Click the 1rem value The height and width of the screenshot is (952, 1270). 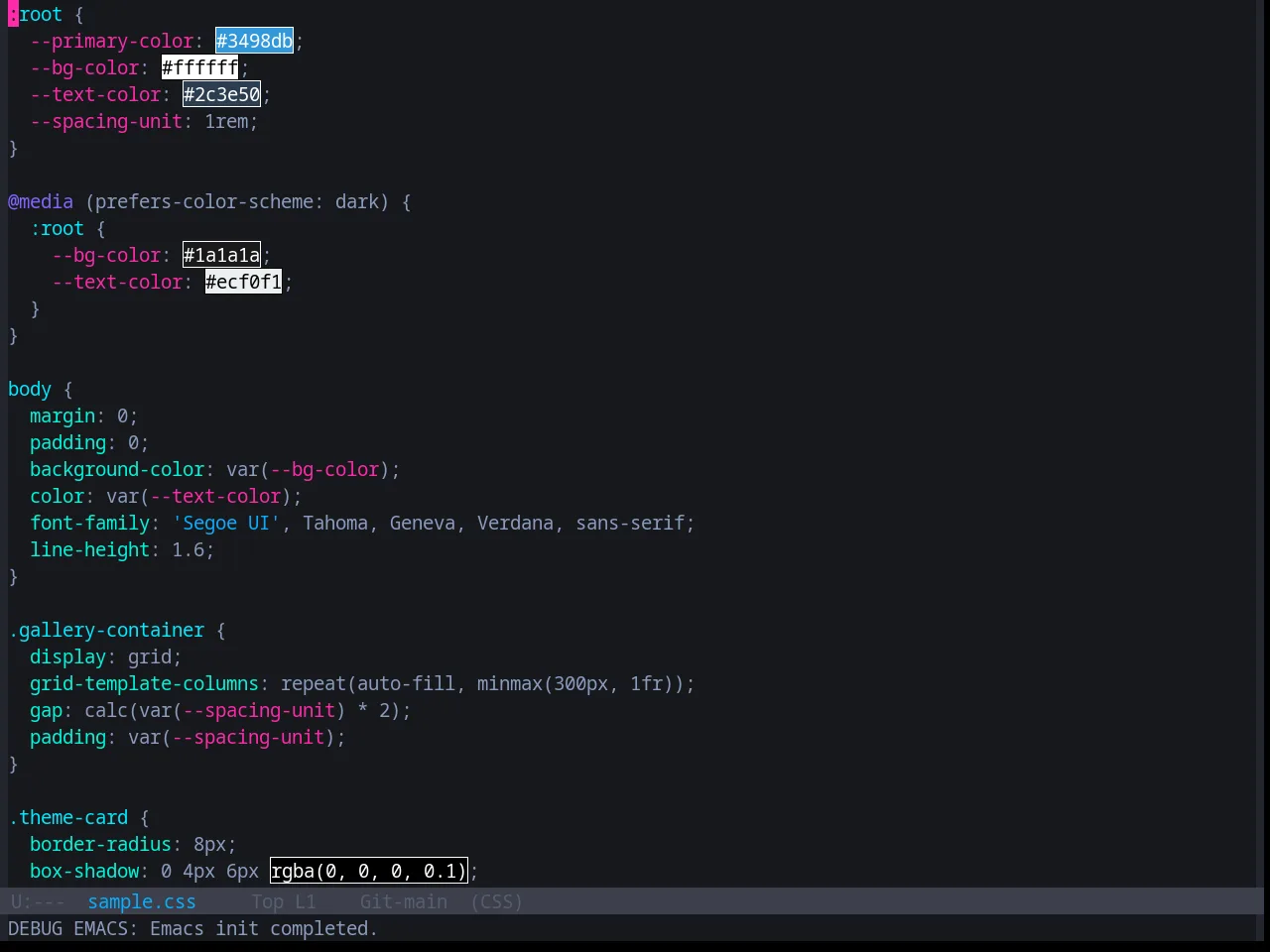point(226,121)
